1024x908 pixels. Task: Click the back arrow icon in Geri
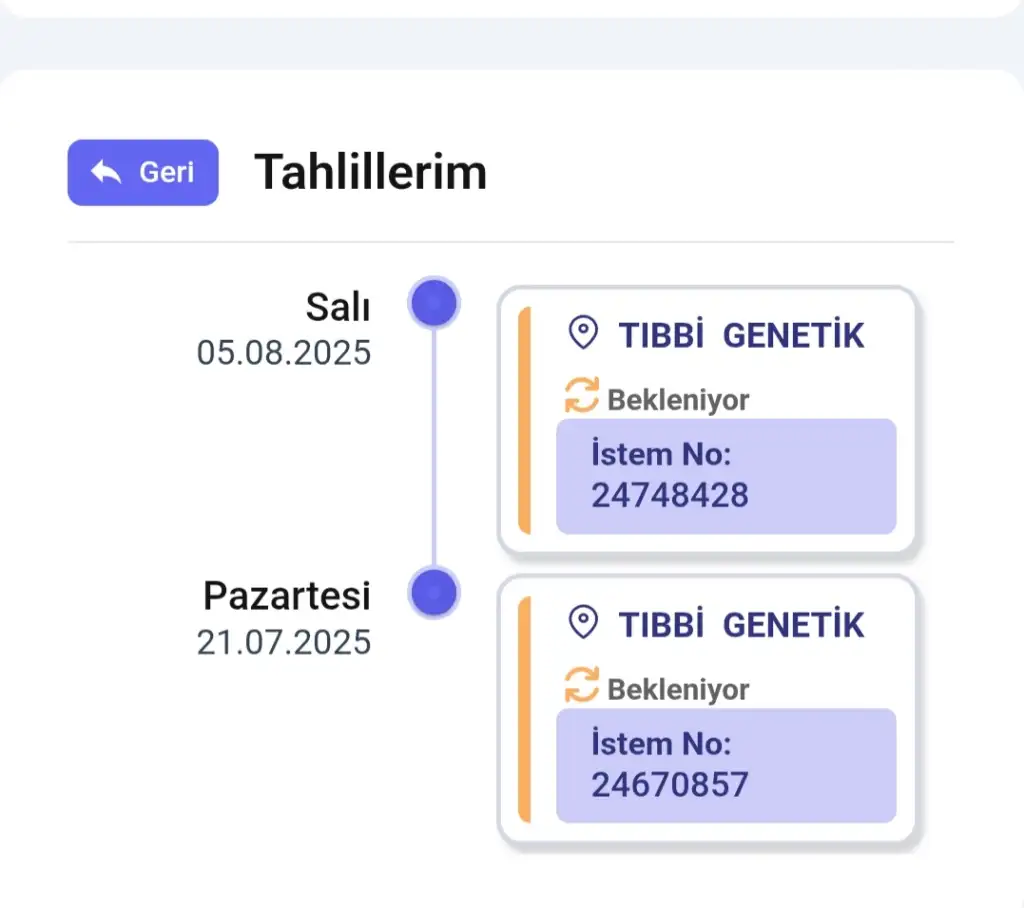tap(106, 172)
